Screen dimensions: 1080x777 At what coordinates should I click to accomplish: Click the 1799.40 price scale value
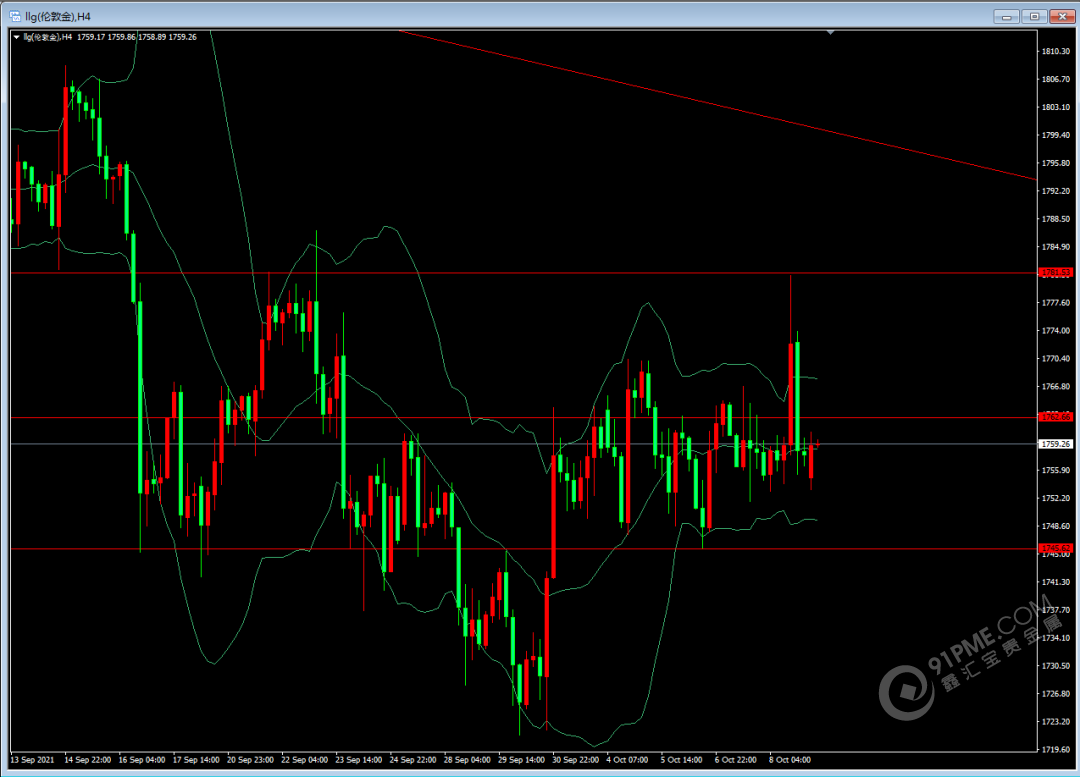tap(1056, 135)
